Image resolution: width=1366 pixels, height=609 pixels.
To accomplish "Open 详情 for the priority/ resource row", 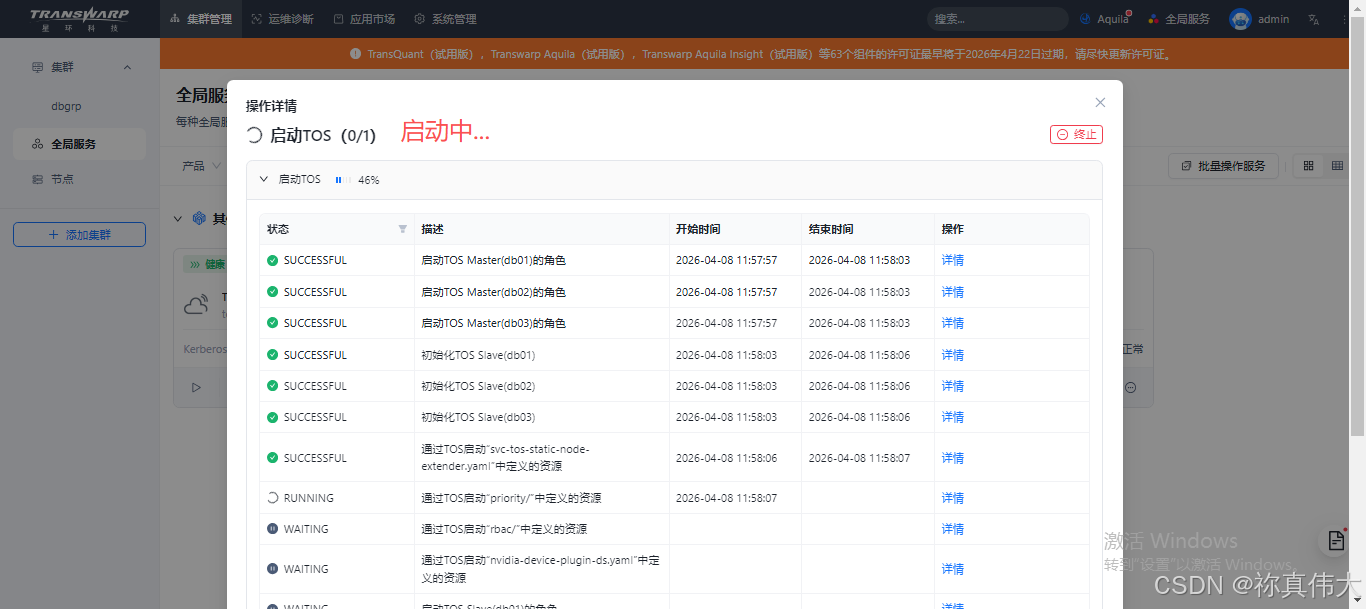I will tap(953, 498).
